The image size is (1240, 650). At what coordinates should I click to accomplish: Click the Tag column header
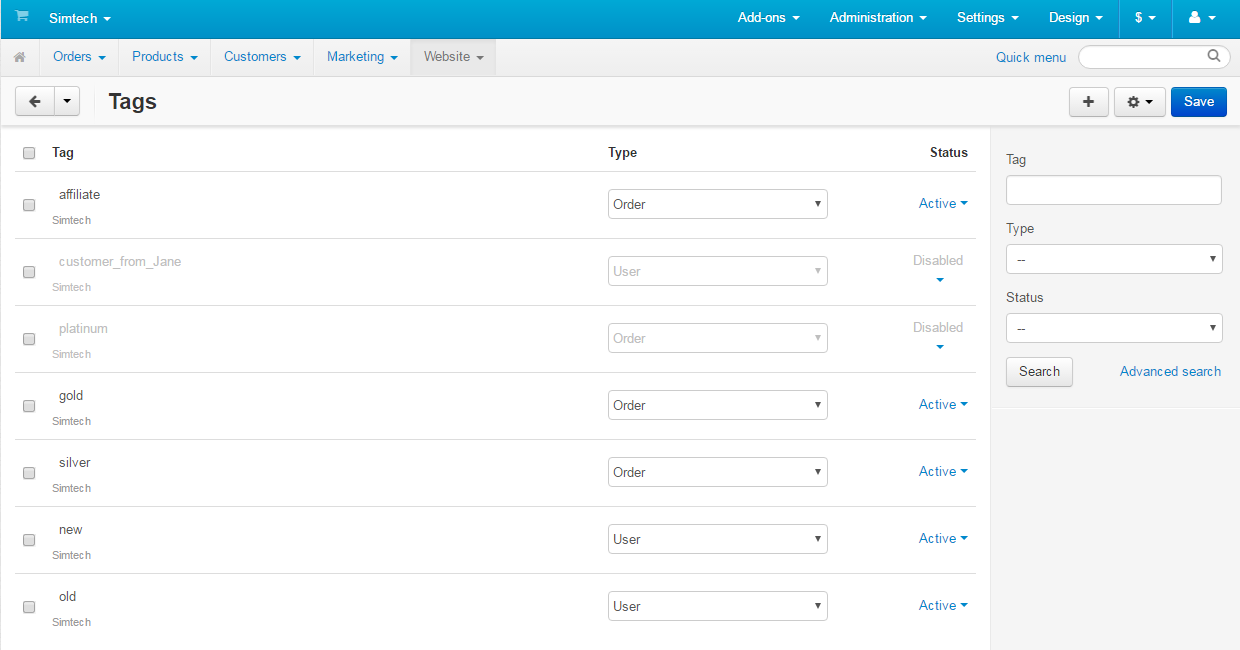pos(63,153)
